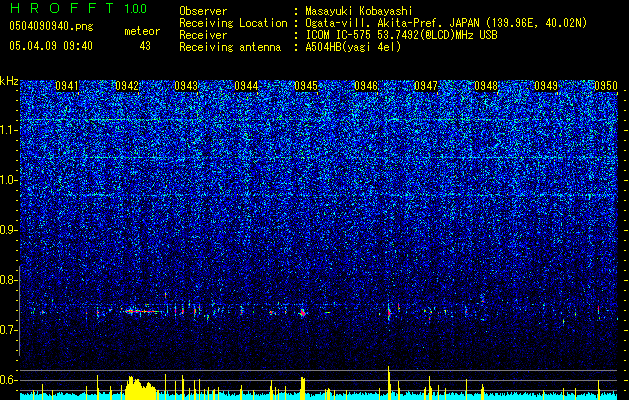The image size is (629, 400).
Task: Click the 0949 time marker
Action: click(546, 86)
